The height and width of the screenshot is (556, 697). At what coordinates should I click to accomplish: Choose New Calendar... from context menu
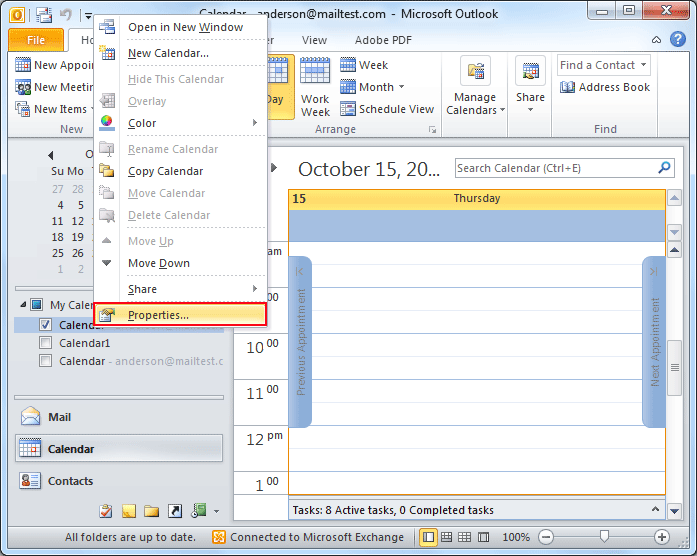pyautogui.click(x=180, y=53)
